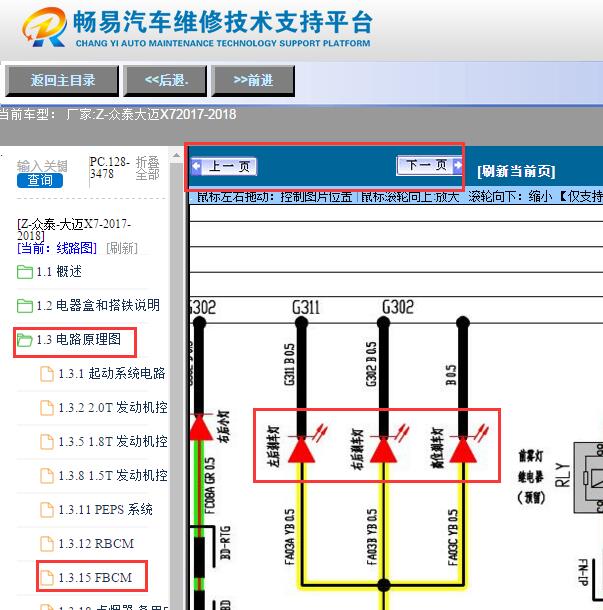Click the 当前：线路图 link

pyautogui.click(x=57, y=248)
